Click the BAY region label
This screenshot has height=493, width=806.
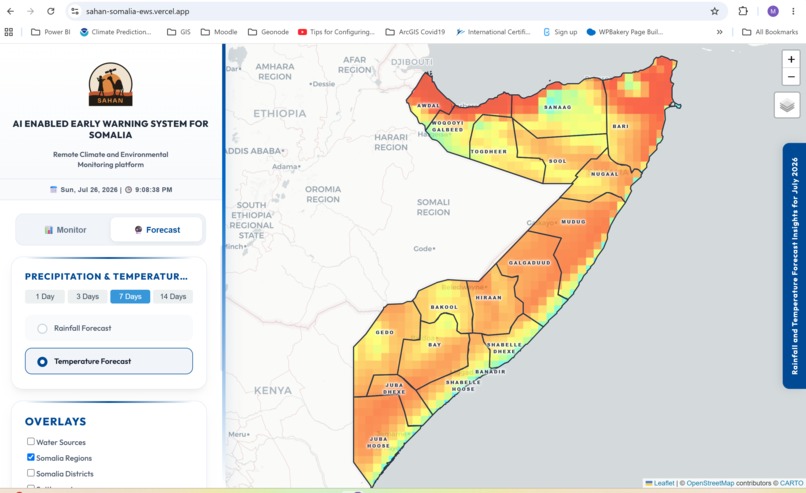[434, 345]
